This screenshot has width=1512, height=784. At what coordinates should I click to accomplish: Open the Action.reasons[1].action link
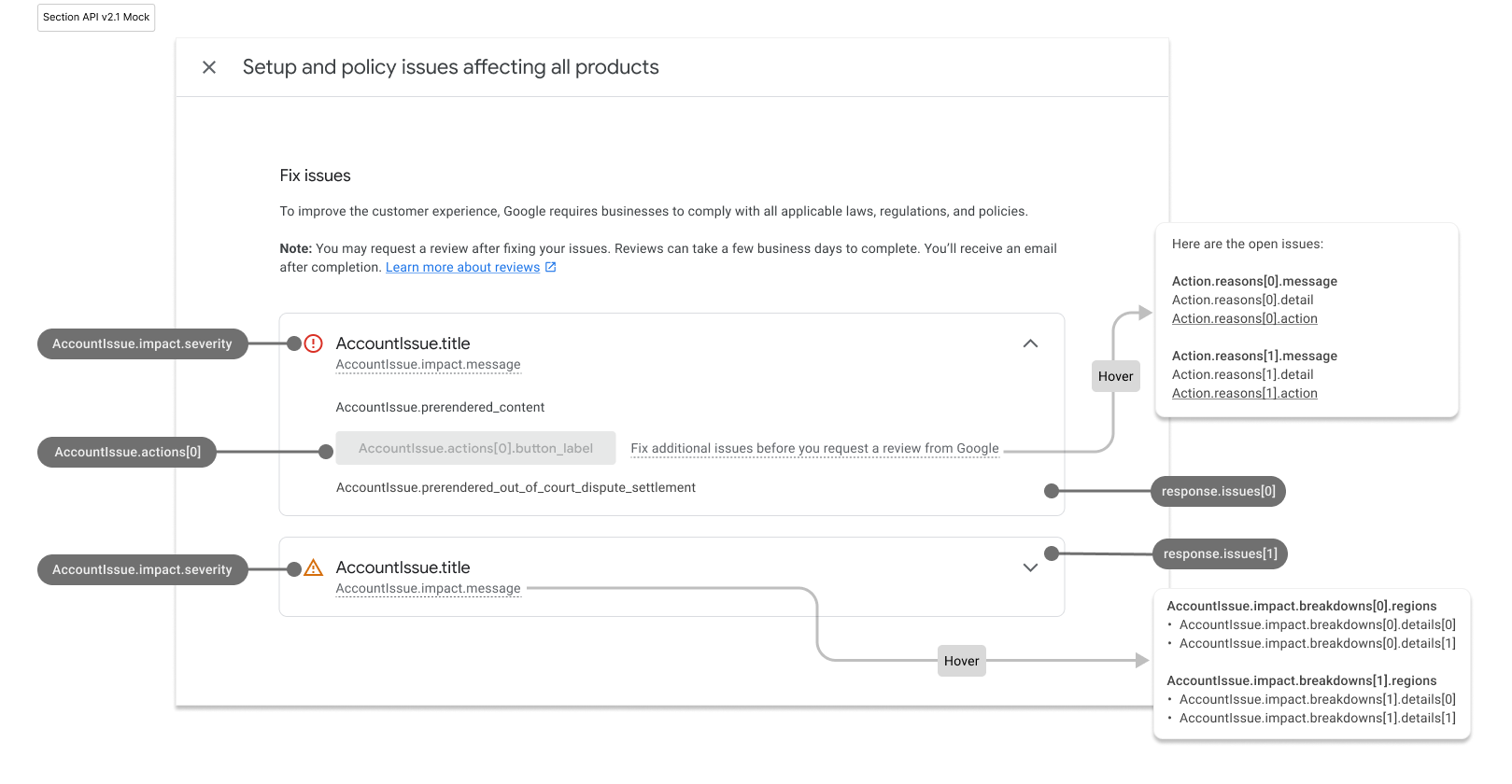tap(1244, 394)
